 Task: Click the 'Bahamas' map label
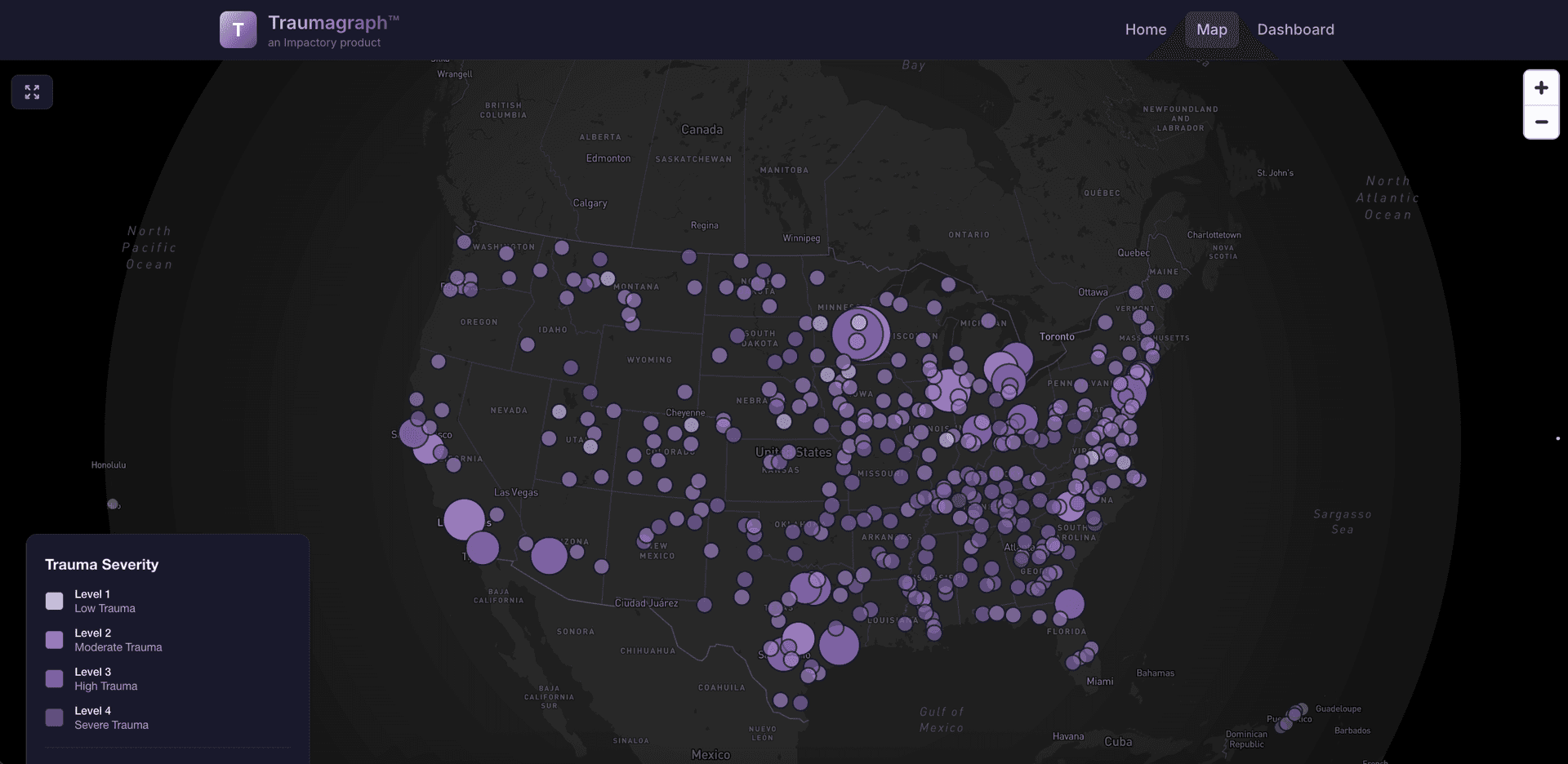[x=1155, y=673]
